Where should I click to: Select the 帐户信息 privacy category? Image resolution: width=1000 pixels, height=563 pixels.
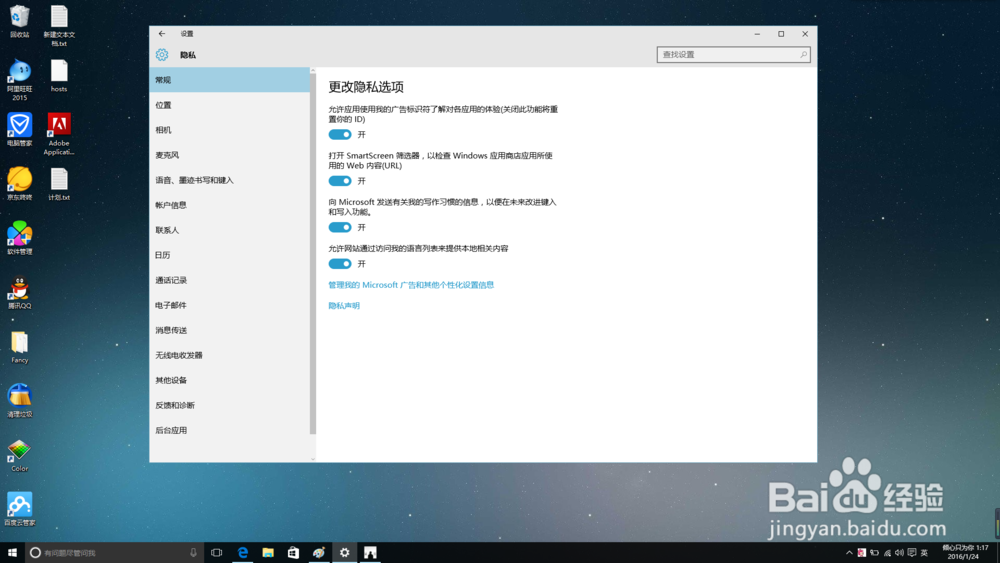tap(230, 205)
